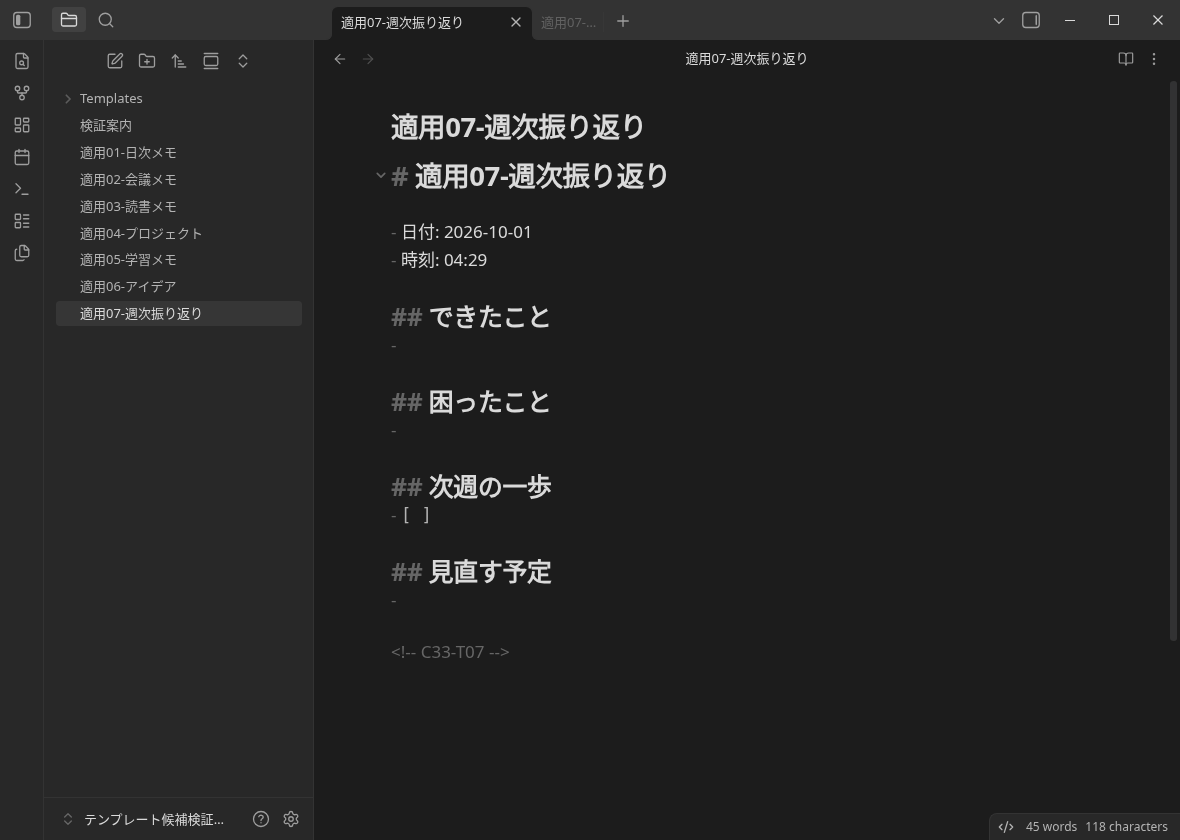Open tab list dropdown chevron
This screenshot has width=1180, height=840.
[999, 21]
